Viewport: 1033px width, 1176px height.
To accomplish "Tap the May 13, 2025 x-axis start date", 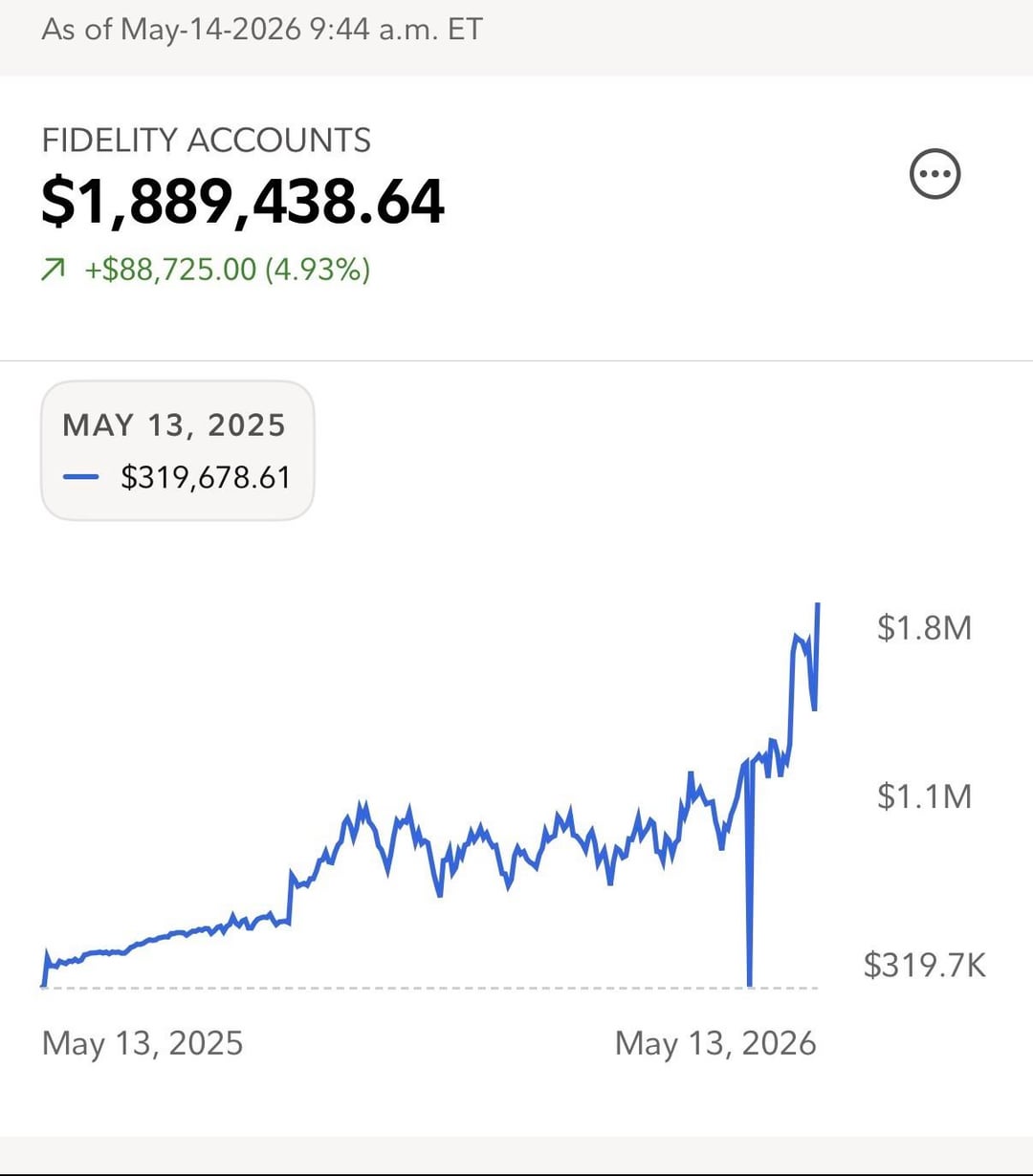I will click(x=143, y=1043).
